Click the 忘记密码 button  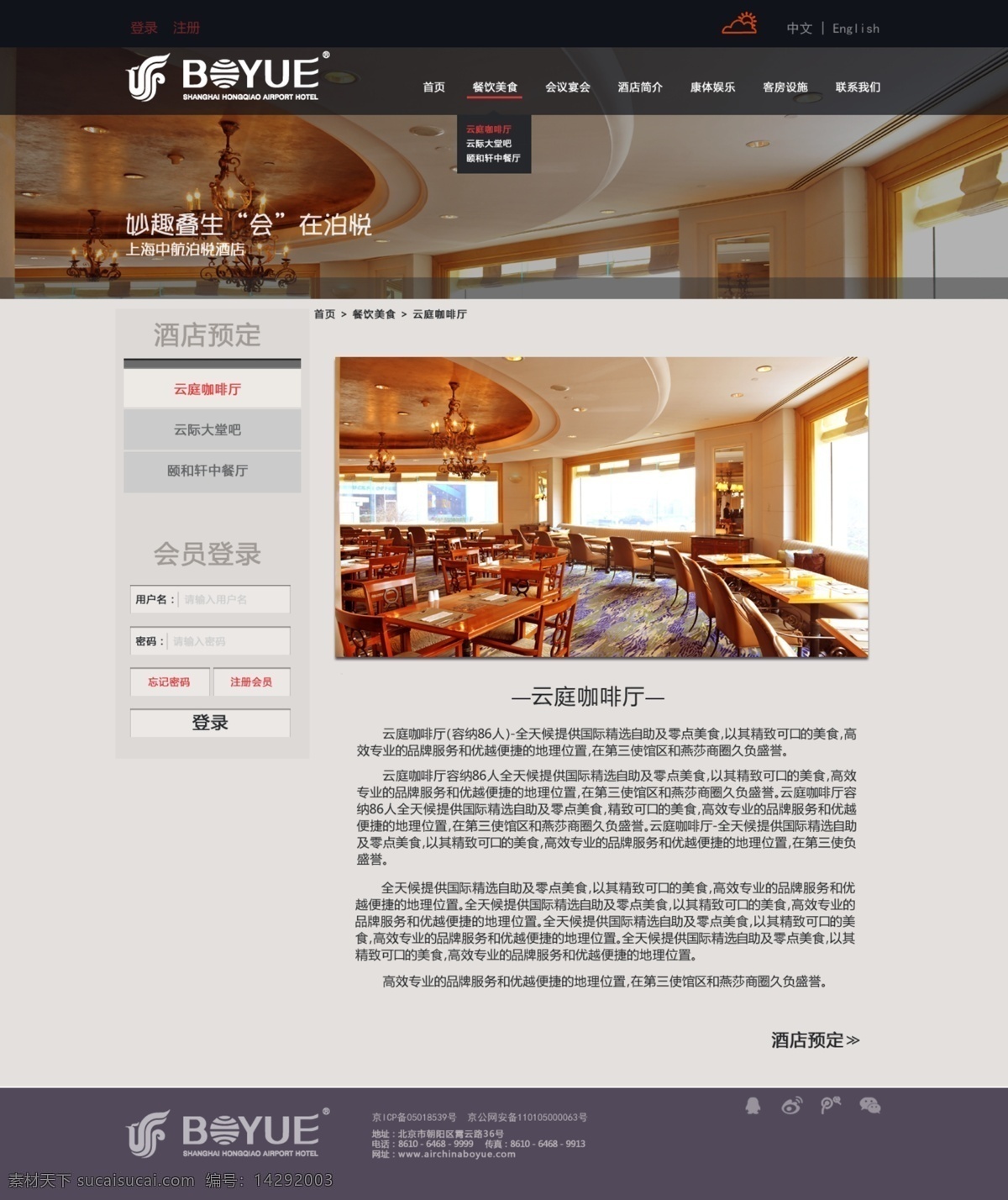click(170, 682)
